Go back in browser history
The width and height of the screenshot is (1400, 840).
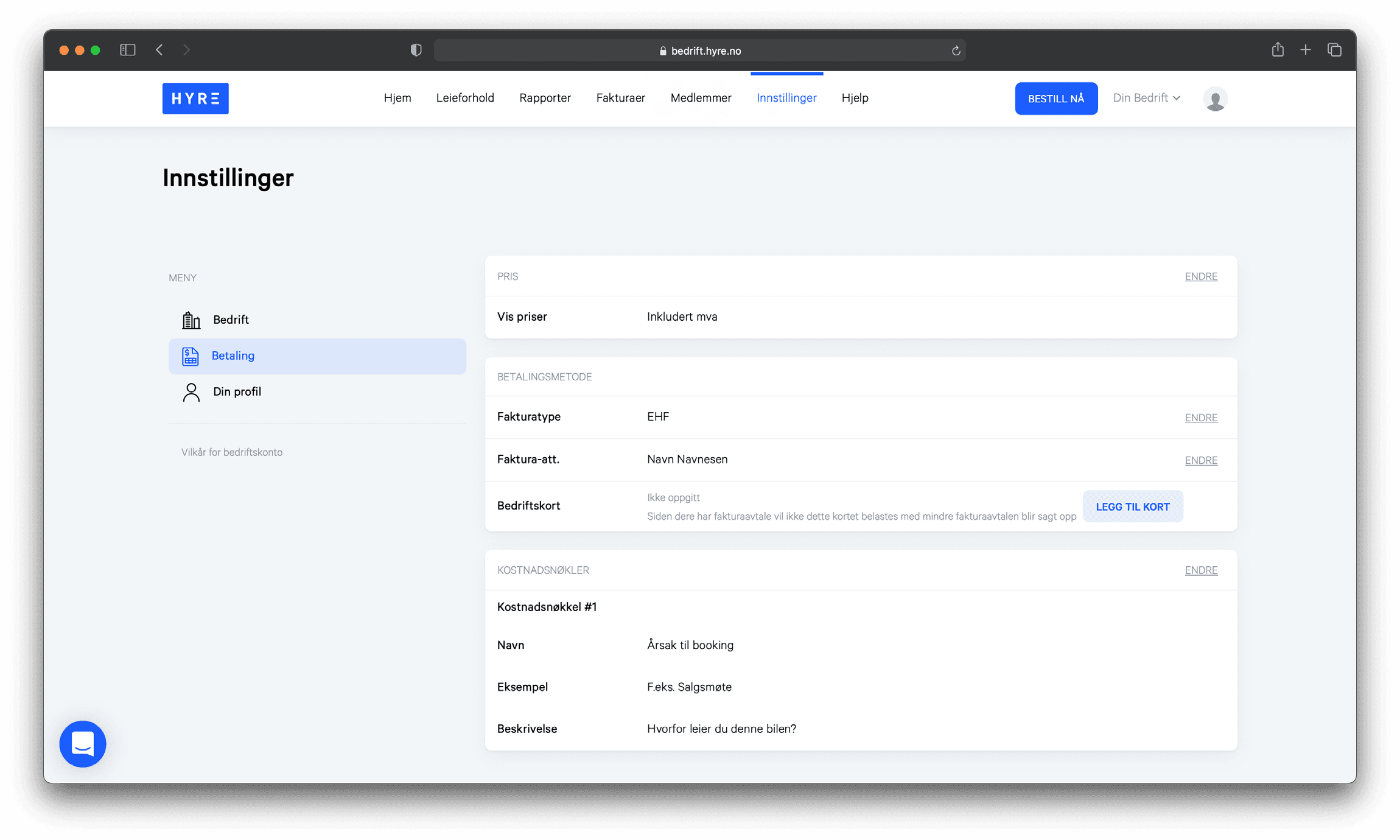159,50
